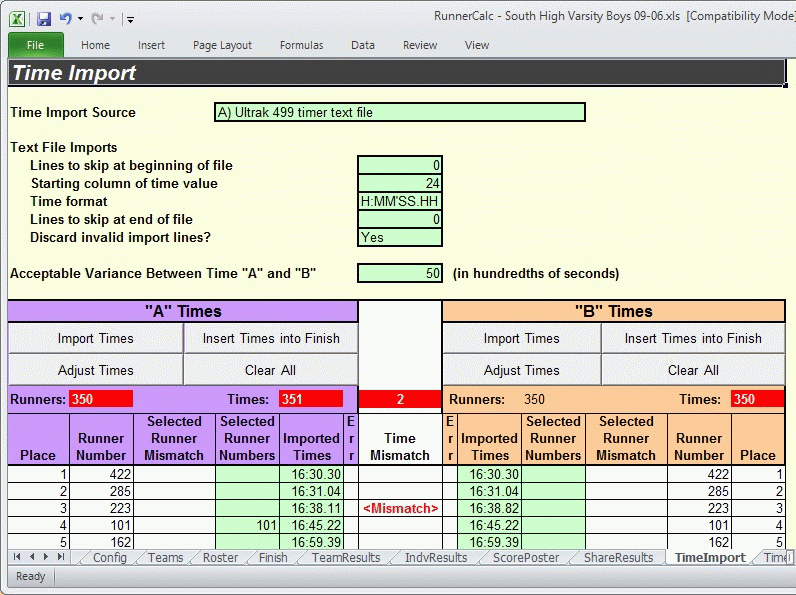
Task: Switch to the Roster sheet tab
Action: tap(220, 557)
